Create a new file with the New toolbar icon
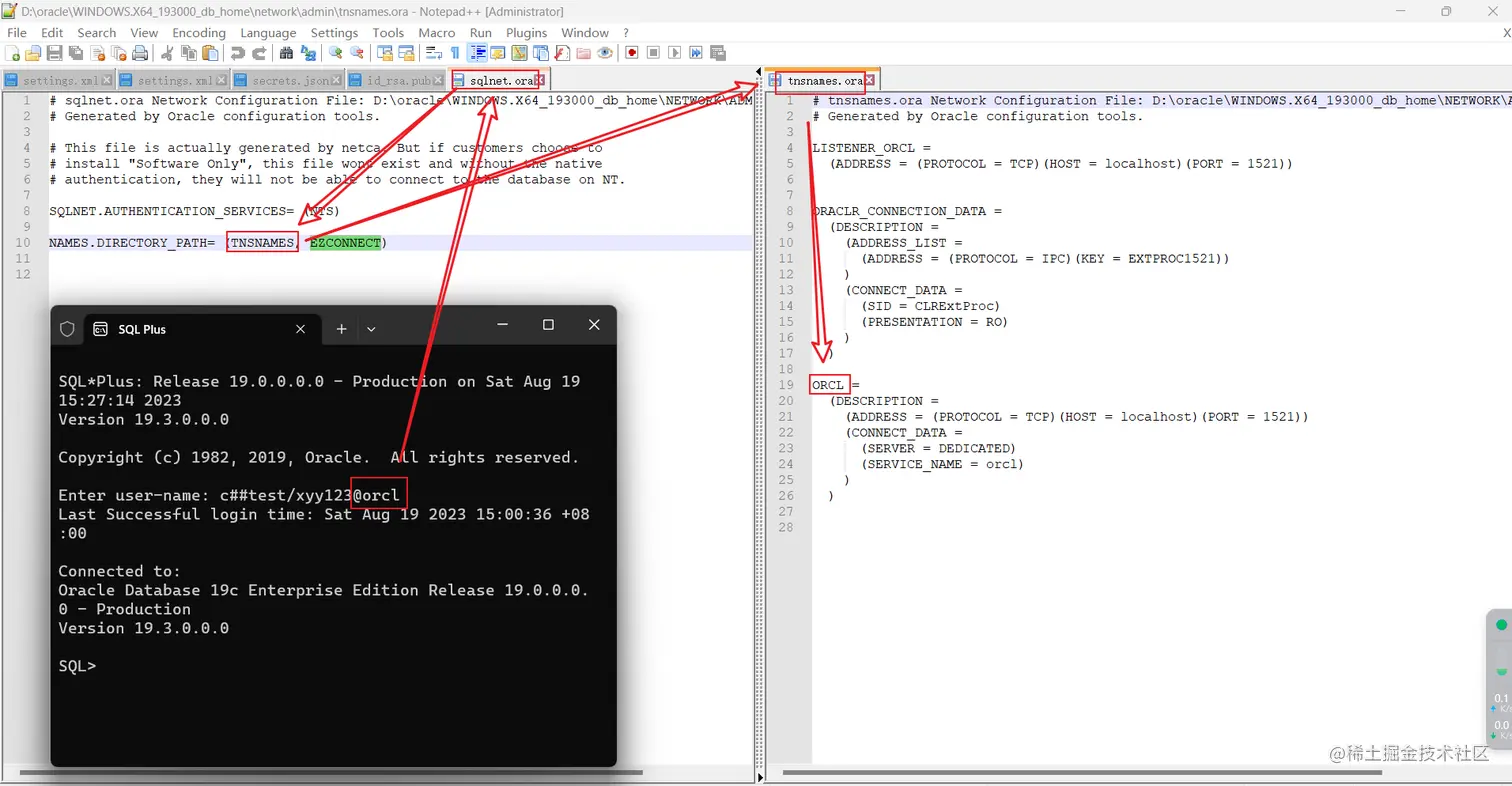Viewport: 1512px width, 786px height. point(13,53)
